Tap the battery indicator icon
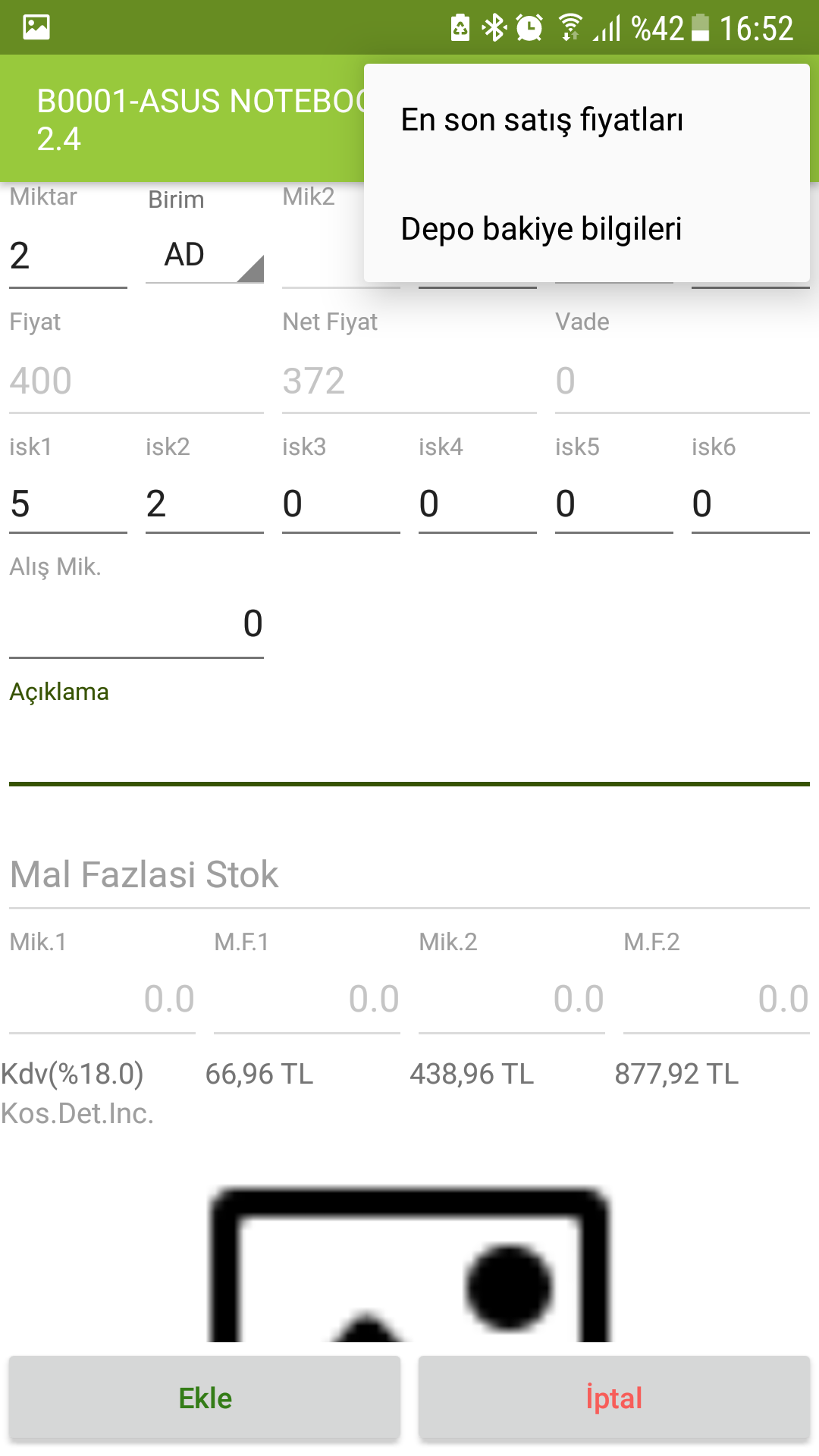Image resolution: width=819 pixels, height=1456 pixels. tap(700, 27)
